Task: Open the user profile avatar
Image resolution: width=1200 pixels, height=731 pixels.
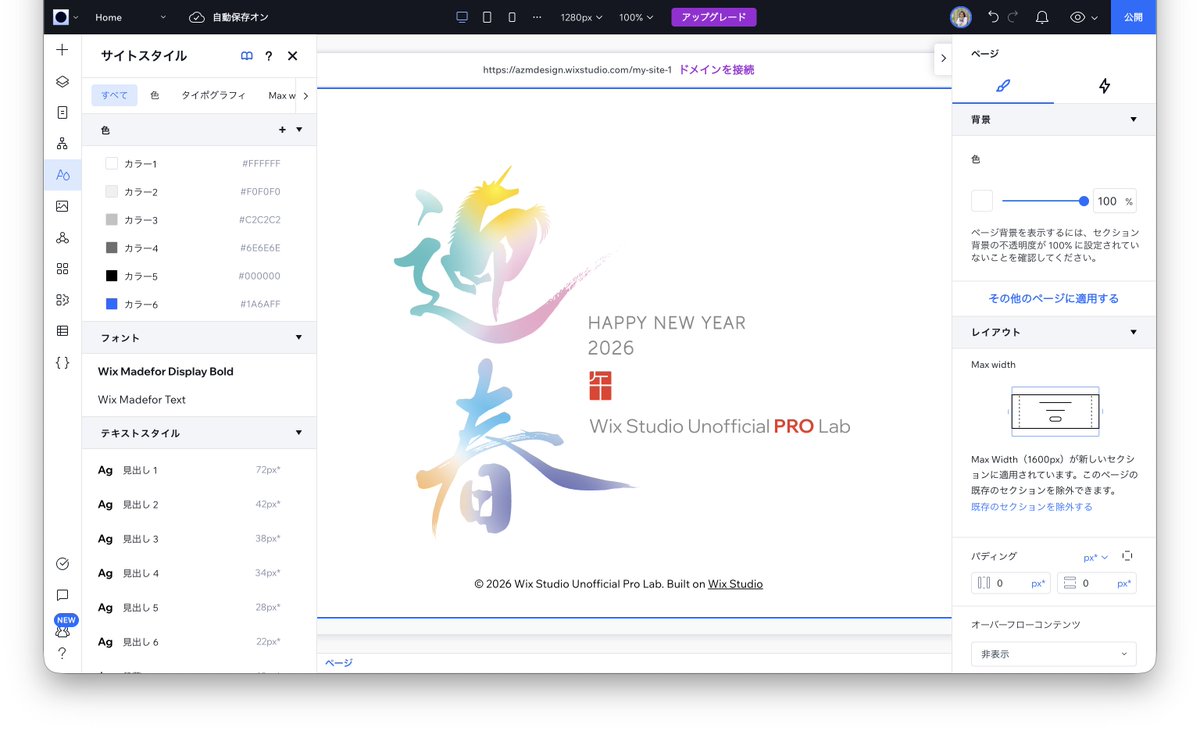Action: click(x=960, y=17)
